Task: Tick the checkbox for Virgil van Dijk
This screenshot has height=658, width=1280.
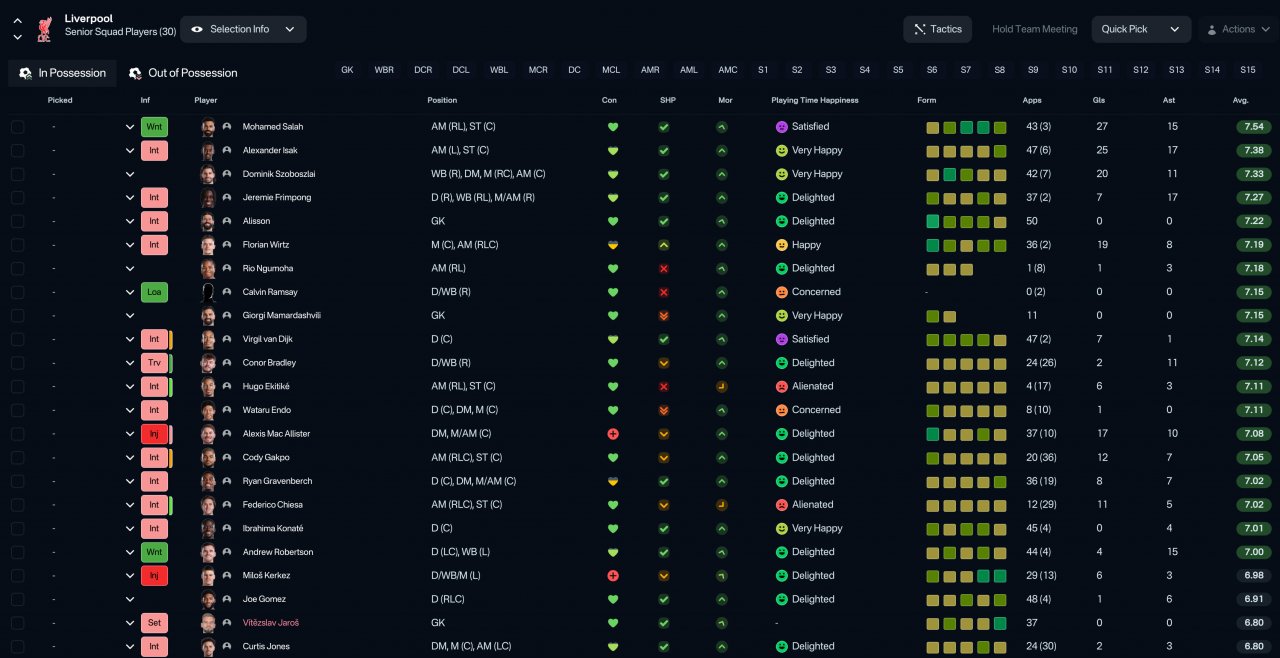Action: 17,340
